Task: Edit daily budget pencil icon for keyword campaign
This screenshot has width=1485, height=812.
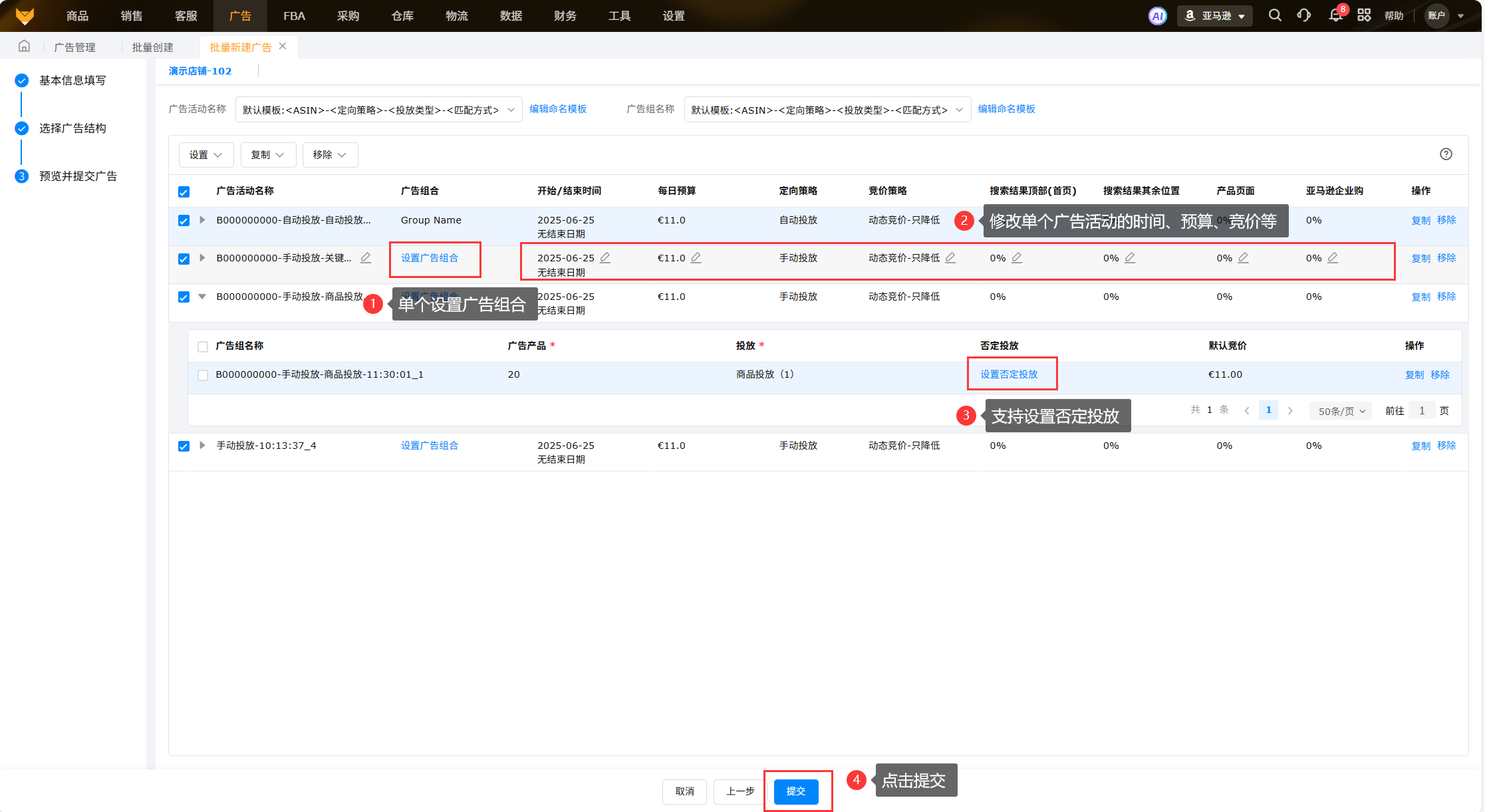Action: (696, 257)
